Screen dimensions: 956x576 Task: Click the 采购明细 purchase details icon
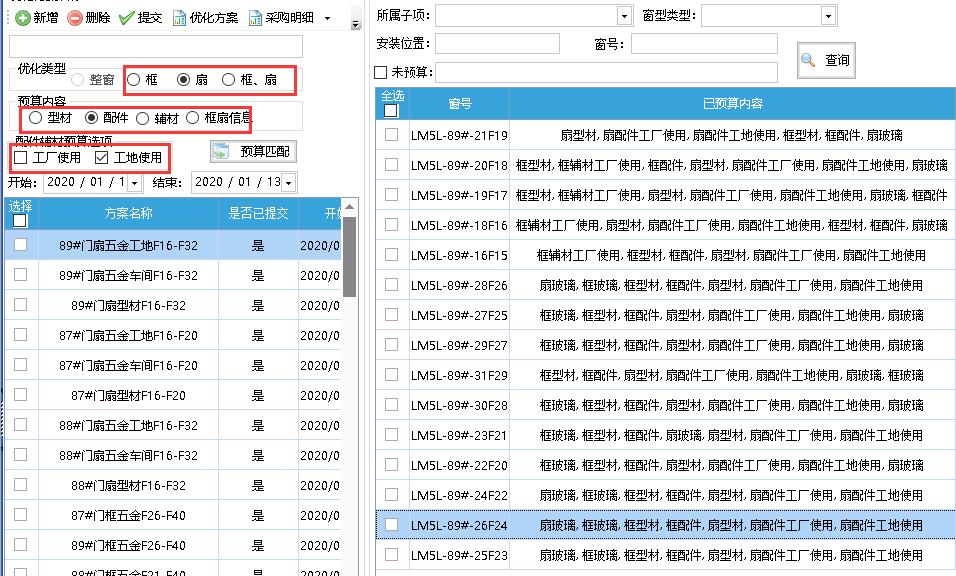[x=256, y=18]
